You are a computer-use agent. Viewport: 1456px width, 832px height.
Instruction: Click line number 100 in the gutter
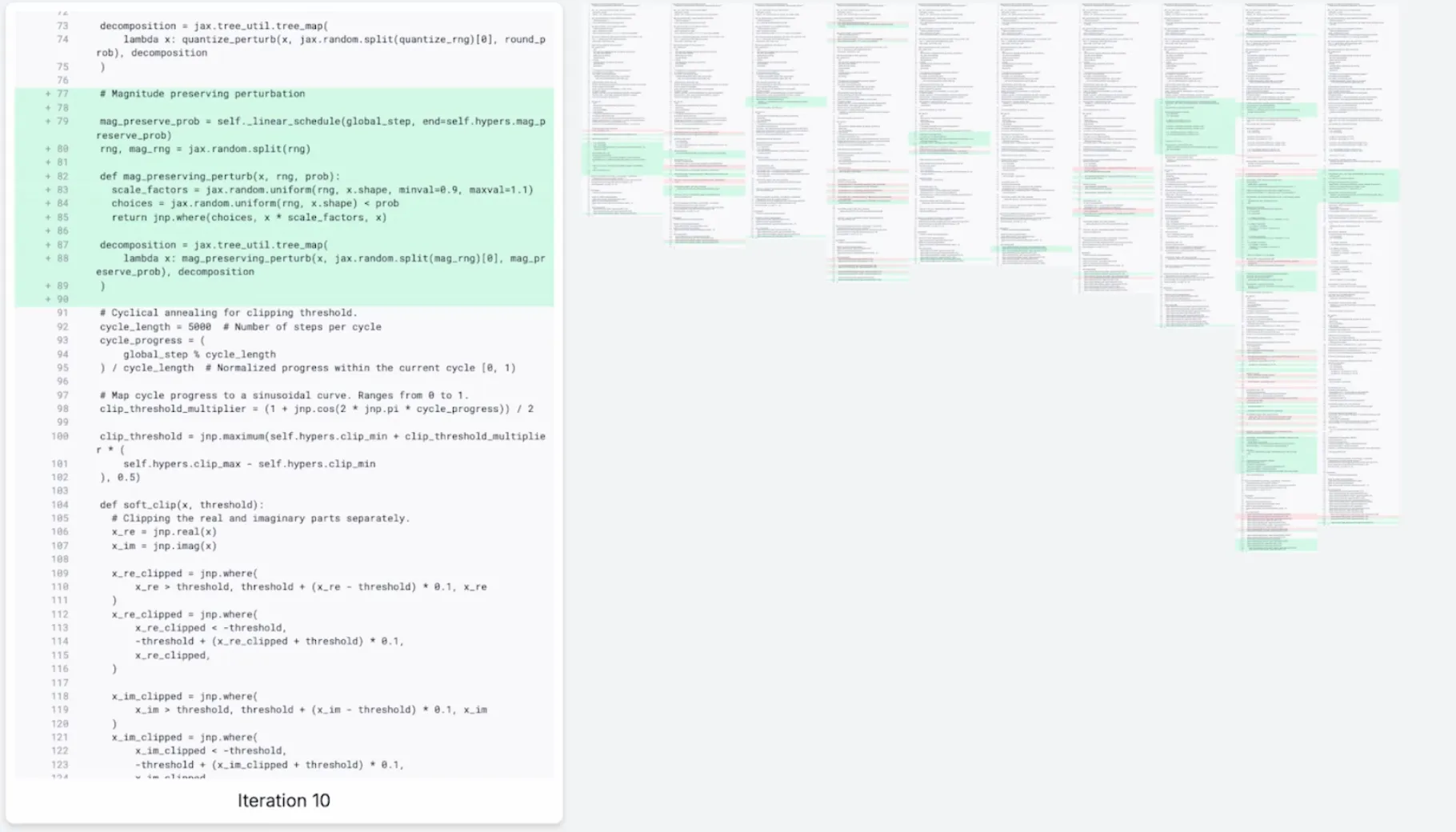pos(60,436)
